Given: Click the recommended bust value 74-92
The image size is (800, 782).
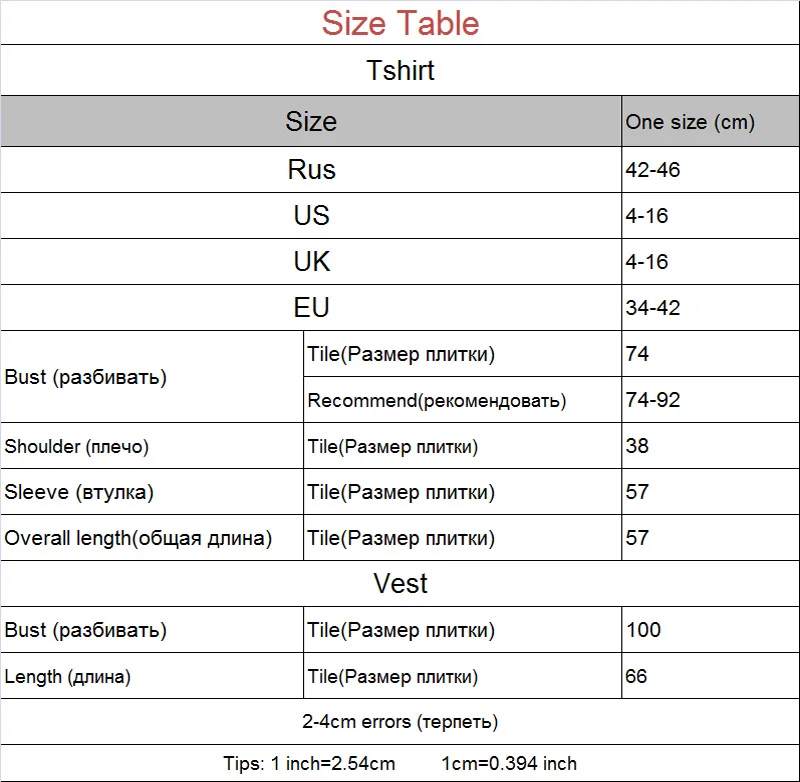Looking at the screenshot, I should point(653,400).
